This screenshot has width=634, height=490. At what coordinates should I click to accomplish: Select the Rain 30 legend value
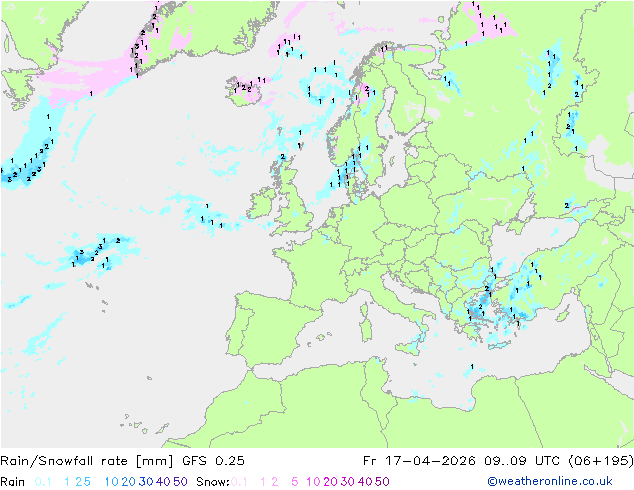(146, 482)
